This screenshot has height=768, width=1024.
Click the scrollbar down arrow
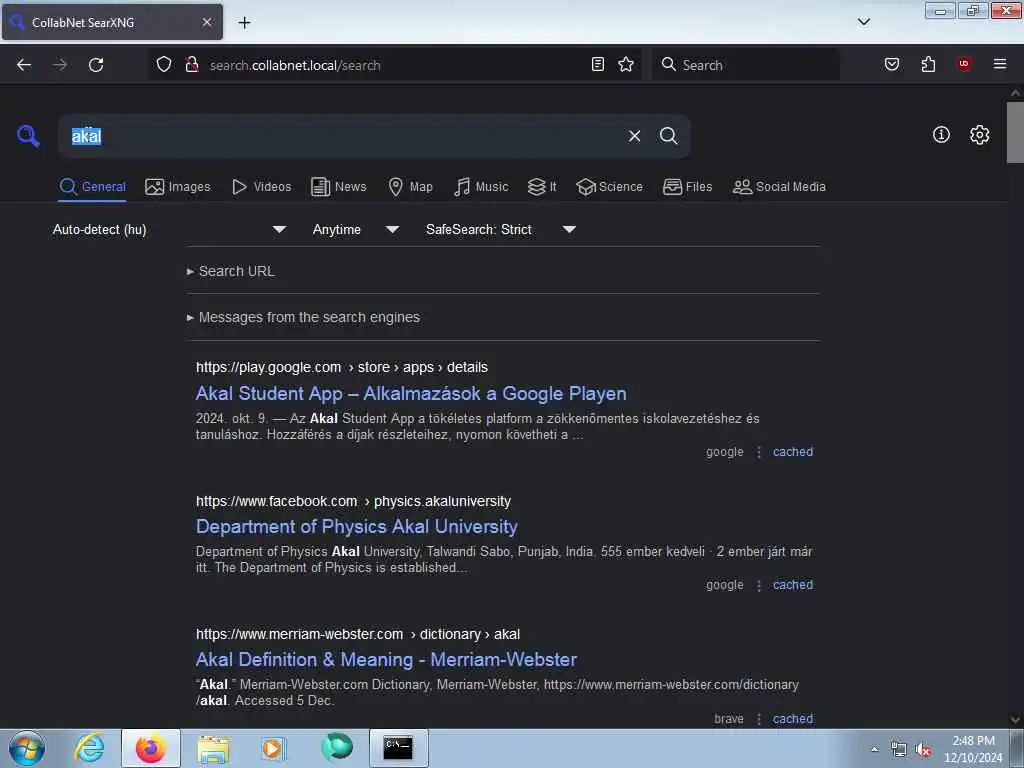tap(1015, 720)
